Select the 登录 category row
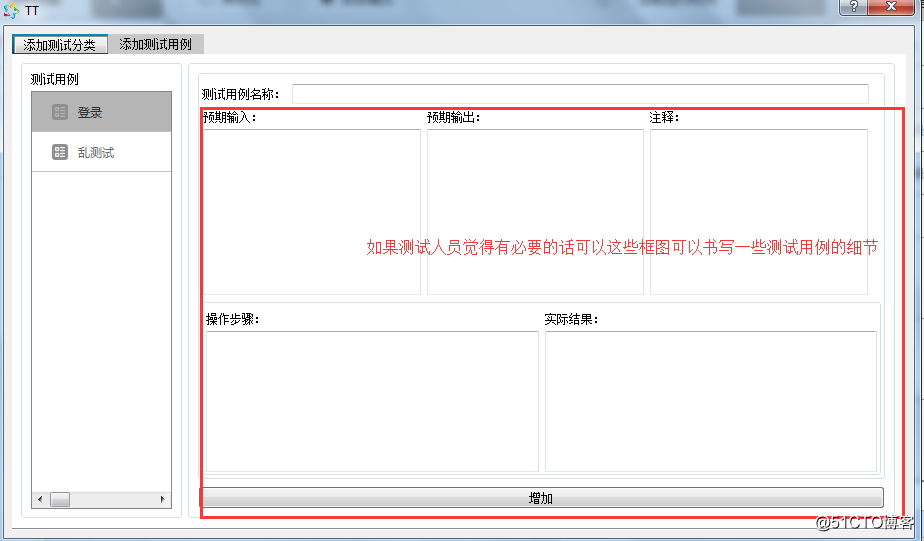The width and height of the screenshot is (924, 541). 101,112
